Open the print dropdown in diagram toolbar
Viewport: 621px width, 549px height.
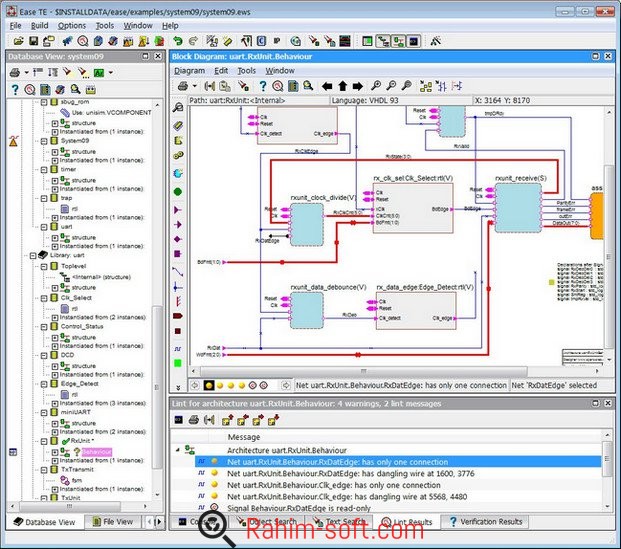pos(194,86)
